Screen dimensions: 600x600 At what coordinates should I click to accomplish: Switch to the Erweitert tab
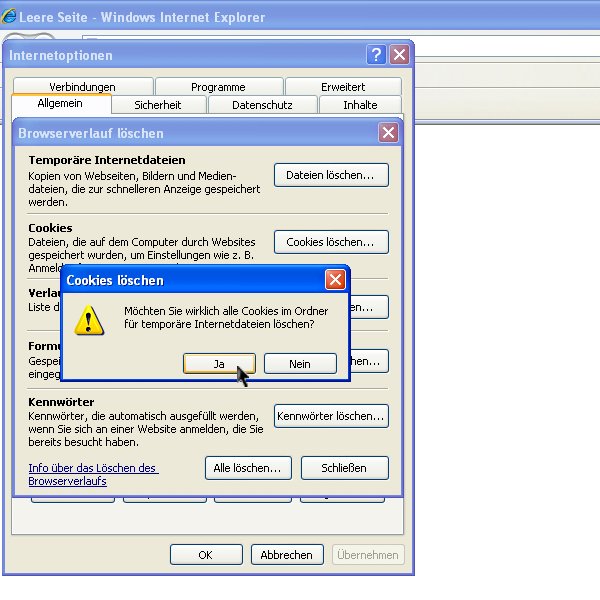coord(343,87)
